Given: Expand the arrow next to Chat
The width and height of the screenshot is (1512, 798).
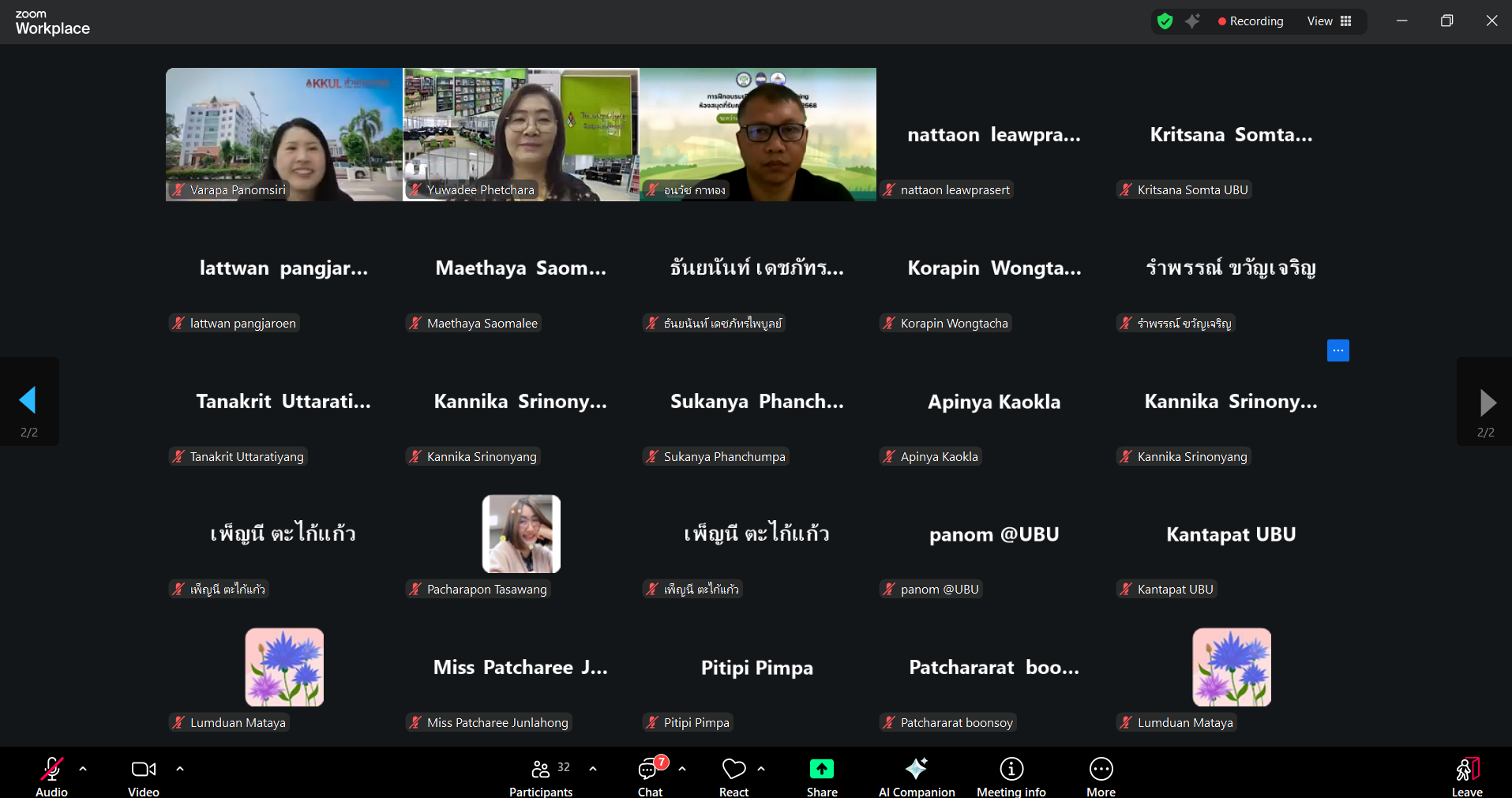Looking at the screenshot, I should click(x=682, y=768).
